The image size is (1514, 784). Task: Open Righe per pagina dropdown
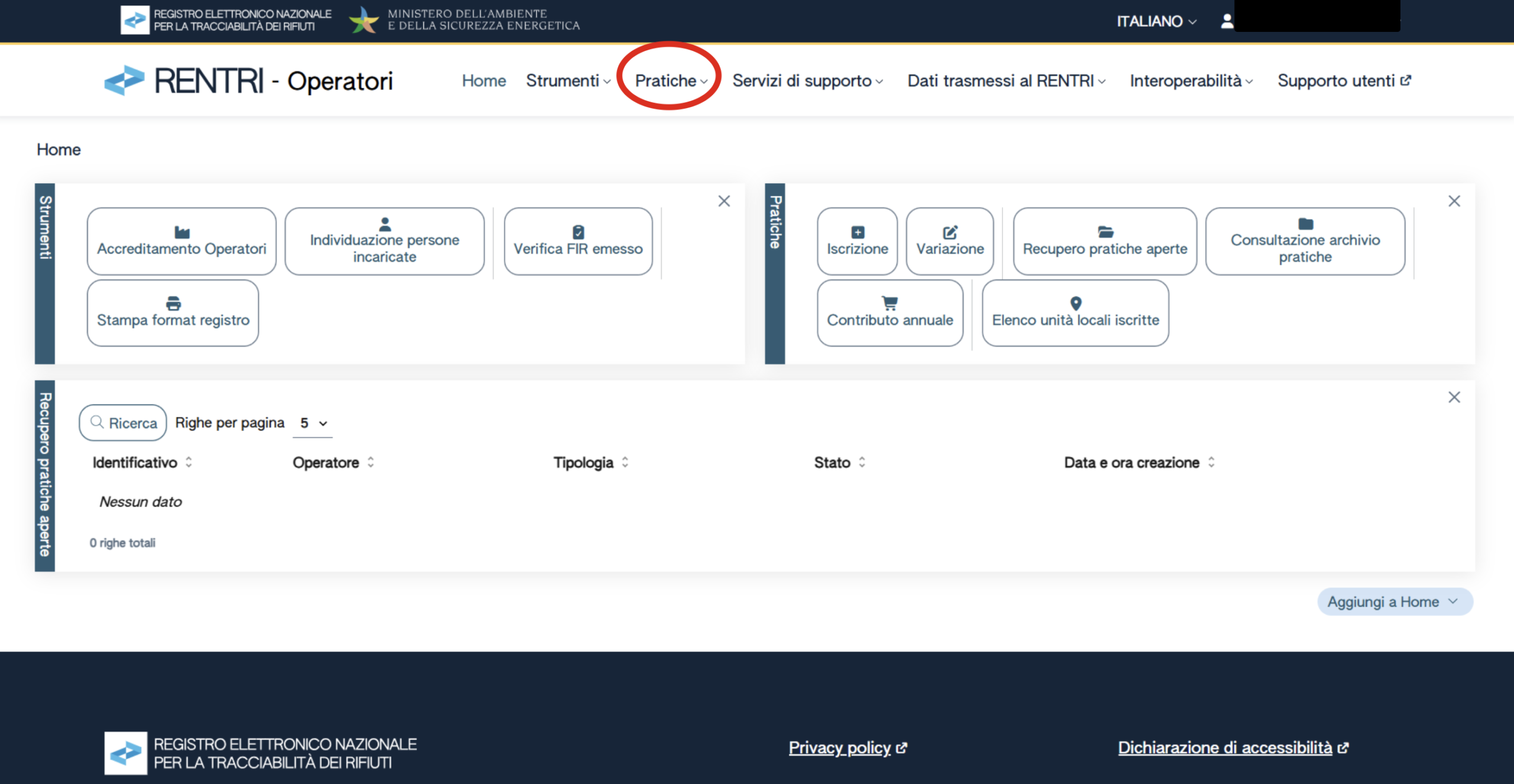[313, 423]
